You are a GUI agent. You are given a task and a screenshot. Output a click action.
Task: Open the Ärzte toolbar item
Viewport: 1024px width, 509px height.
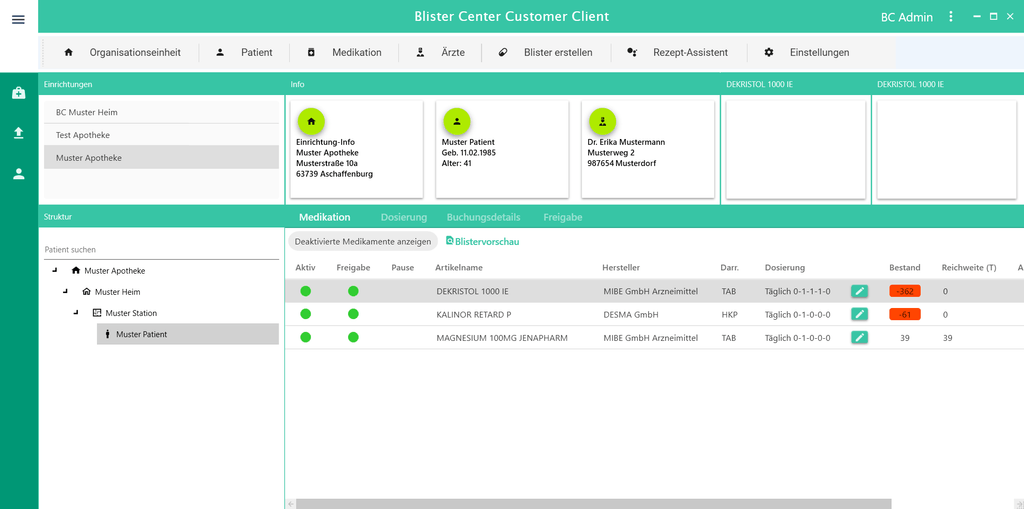(x=440, y=52)
